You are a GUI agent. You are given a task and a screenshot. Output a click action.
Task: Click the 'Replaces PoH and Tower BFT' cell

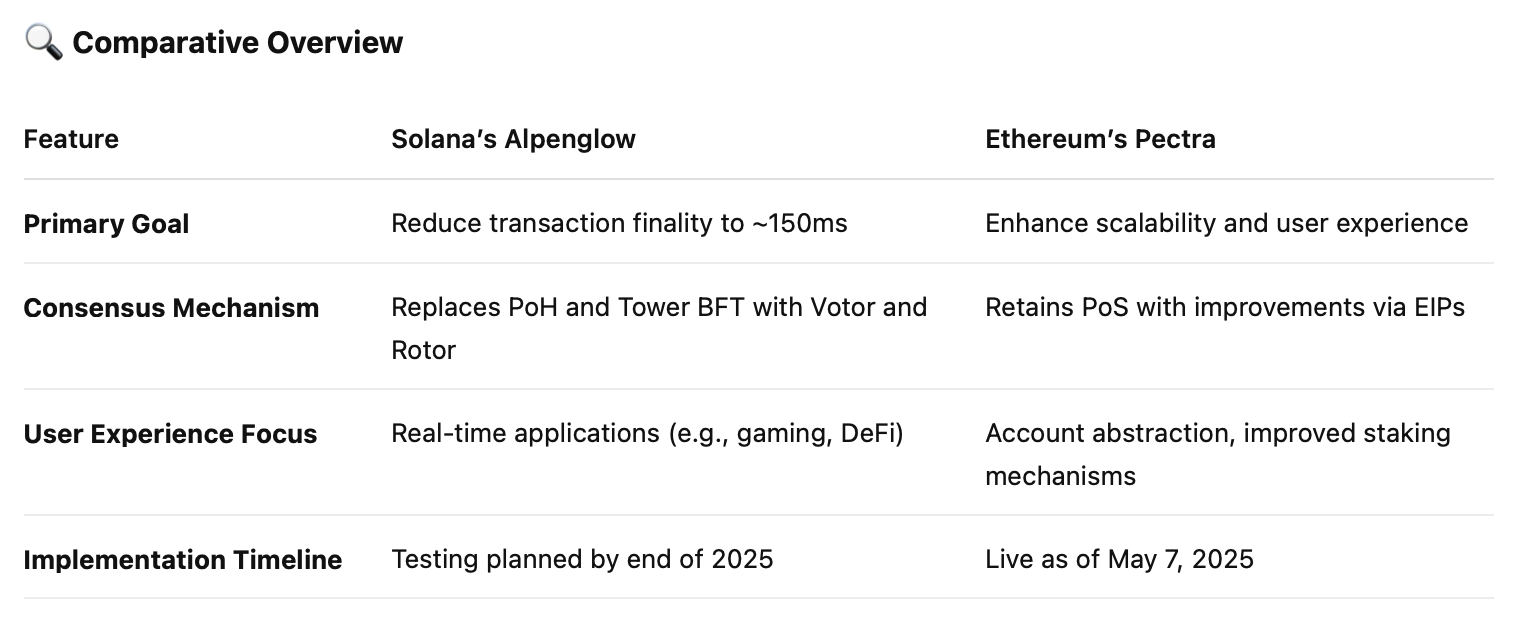659,328
